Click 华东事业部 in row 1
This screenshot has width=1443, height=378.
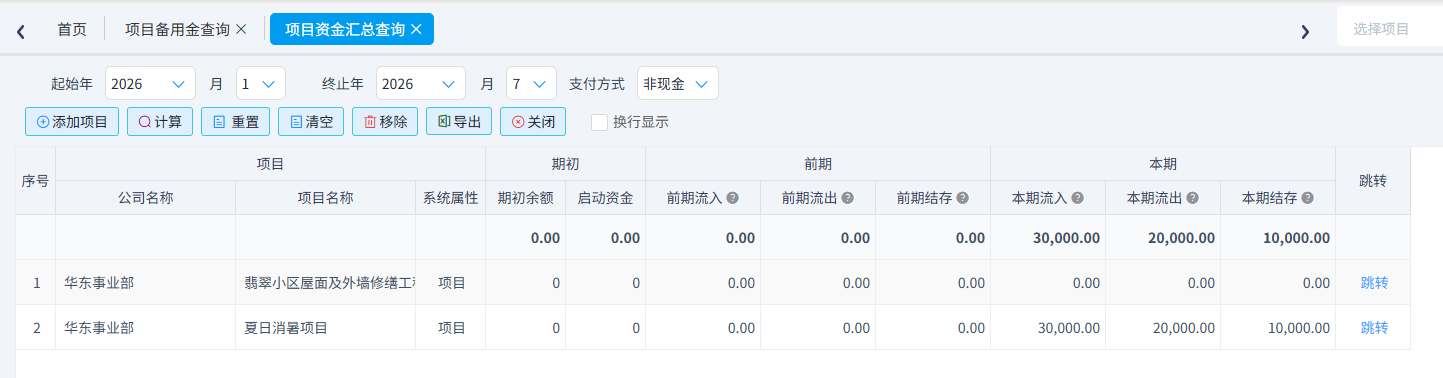99,283
